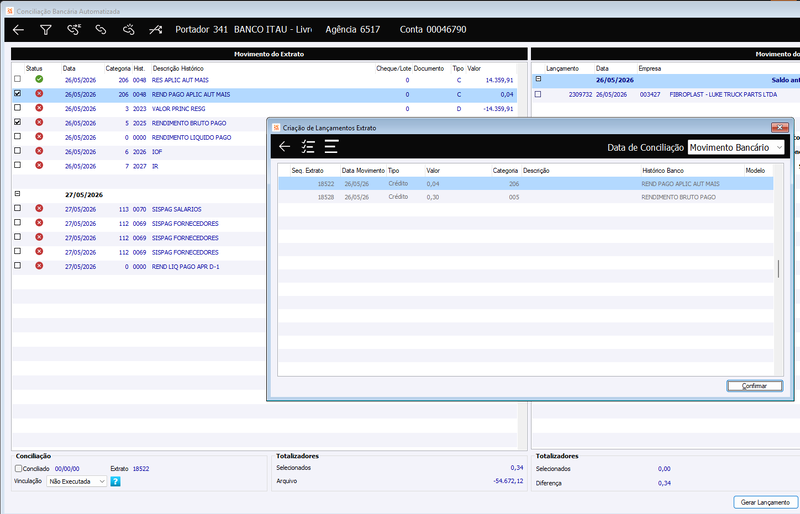Click the Categoria header in extrato grid

click(x=118, y=68)
